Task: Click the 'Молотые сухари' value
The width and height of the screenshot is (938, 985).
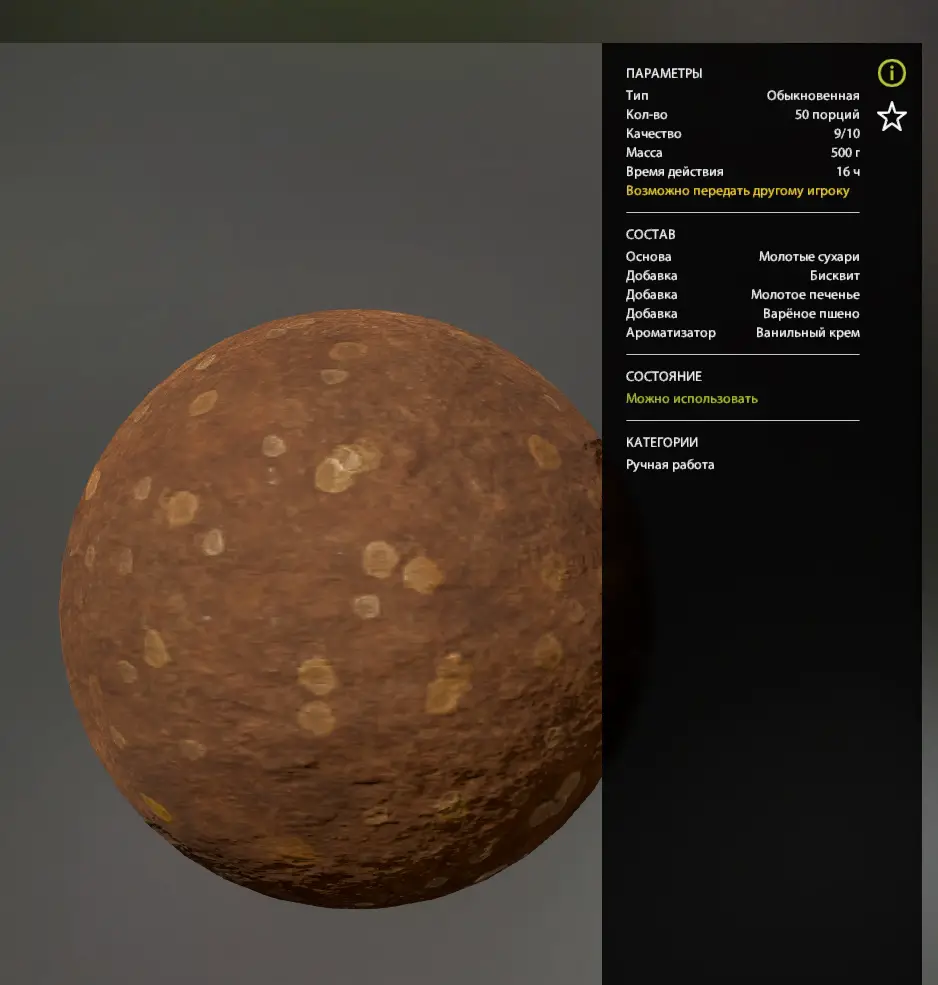Action: click(809, 256)
